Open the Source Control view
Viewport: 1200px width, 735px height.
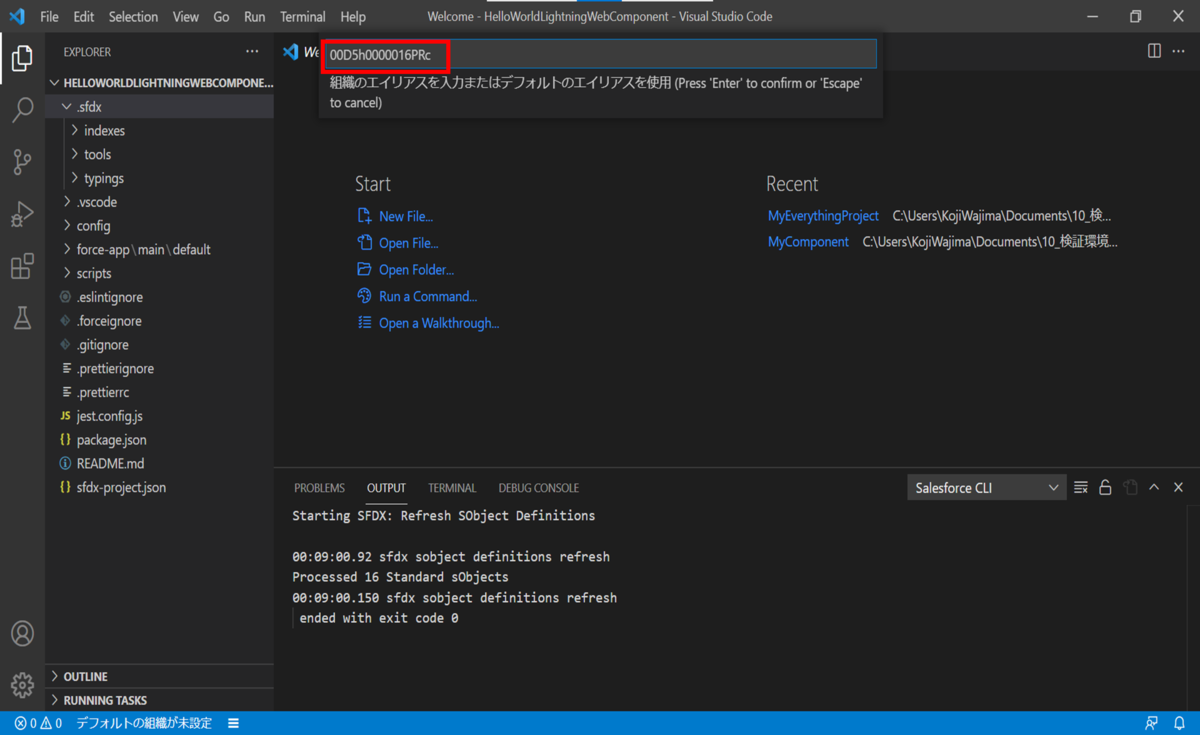tap(22, 162)
